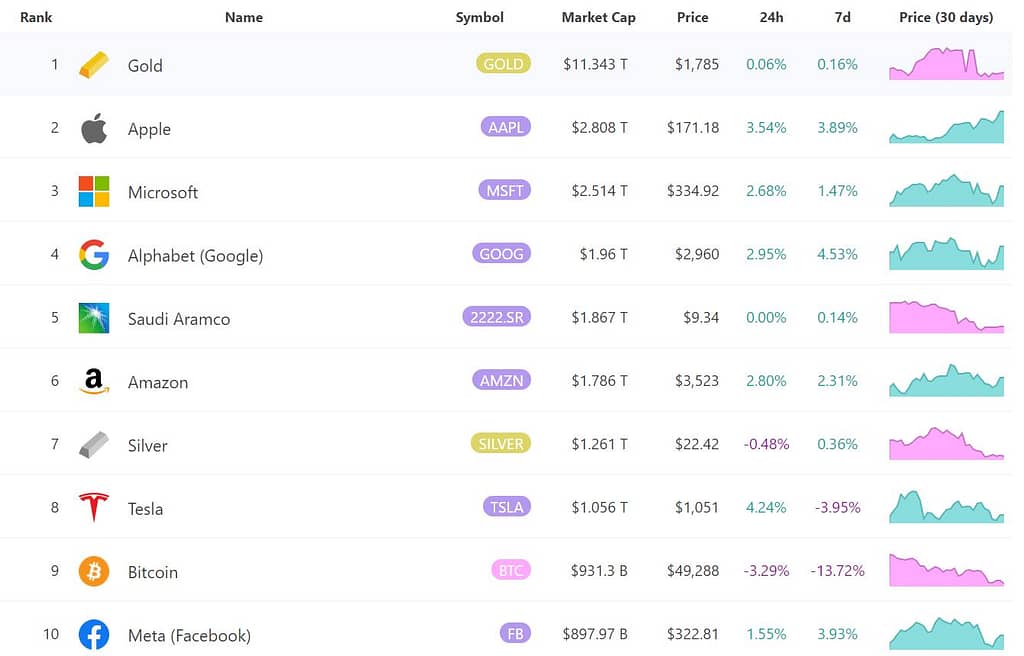The height and width of the screenshot is (656, 1024).
Task: Click the 2222.SR symbol badge
Action: [497, 317]
